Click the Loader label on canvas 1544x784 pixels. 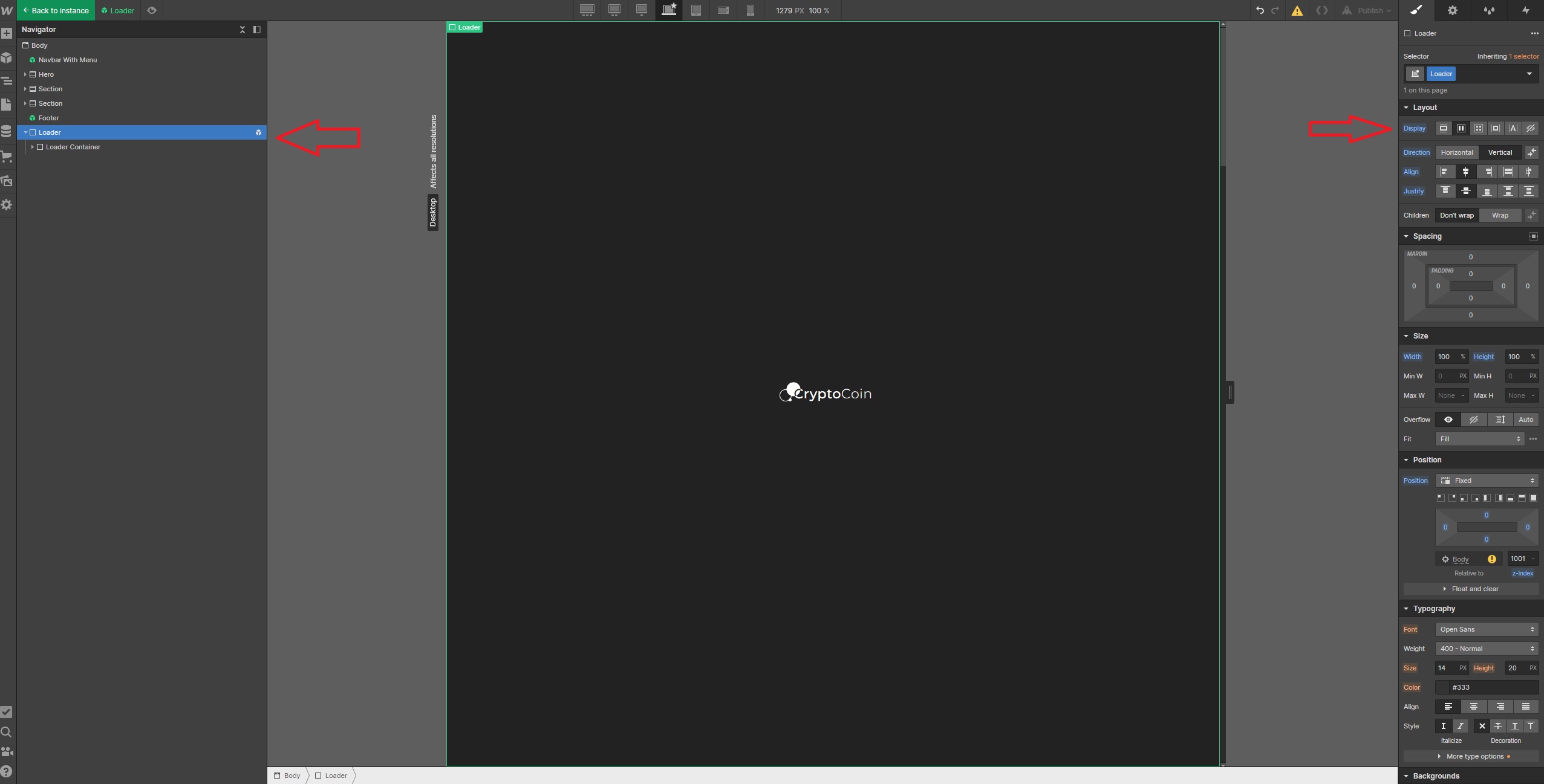tap(464, 27)
